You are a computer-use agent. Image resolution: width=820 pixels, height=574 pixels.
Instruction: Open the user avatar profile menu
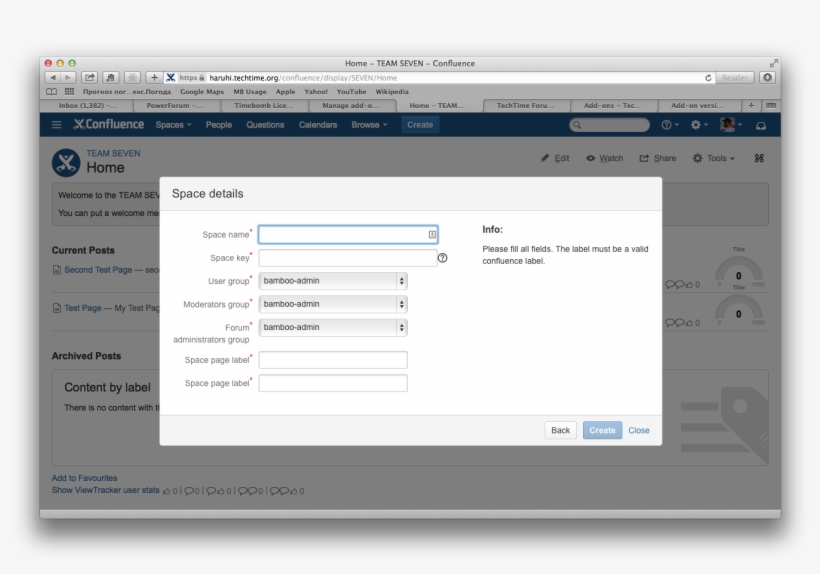731,124
